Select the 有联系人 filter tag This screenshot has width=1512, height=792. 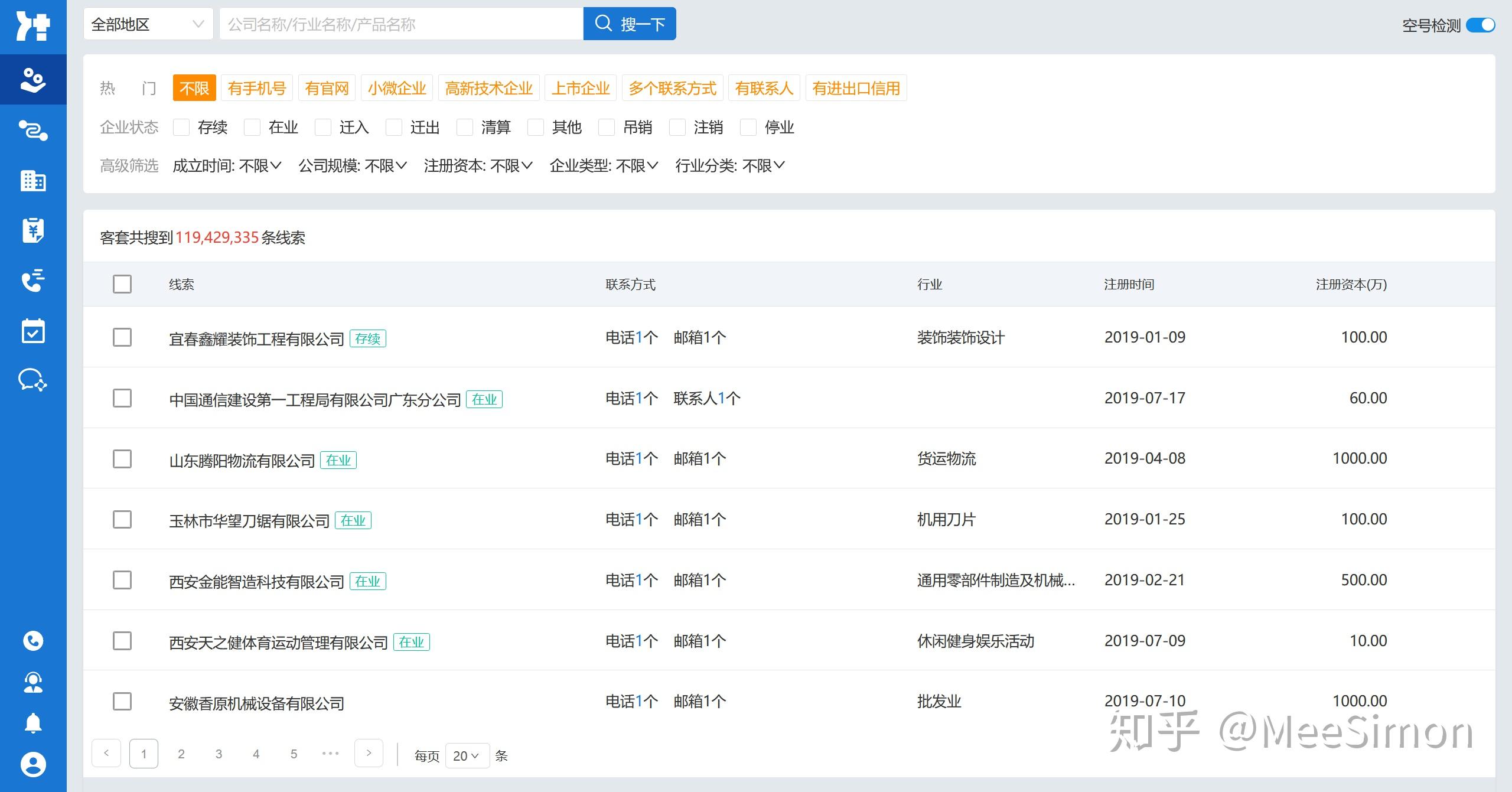tap(764, 88)
